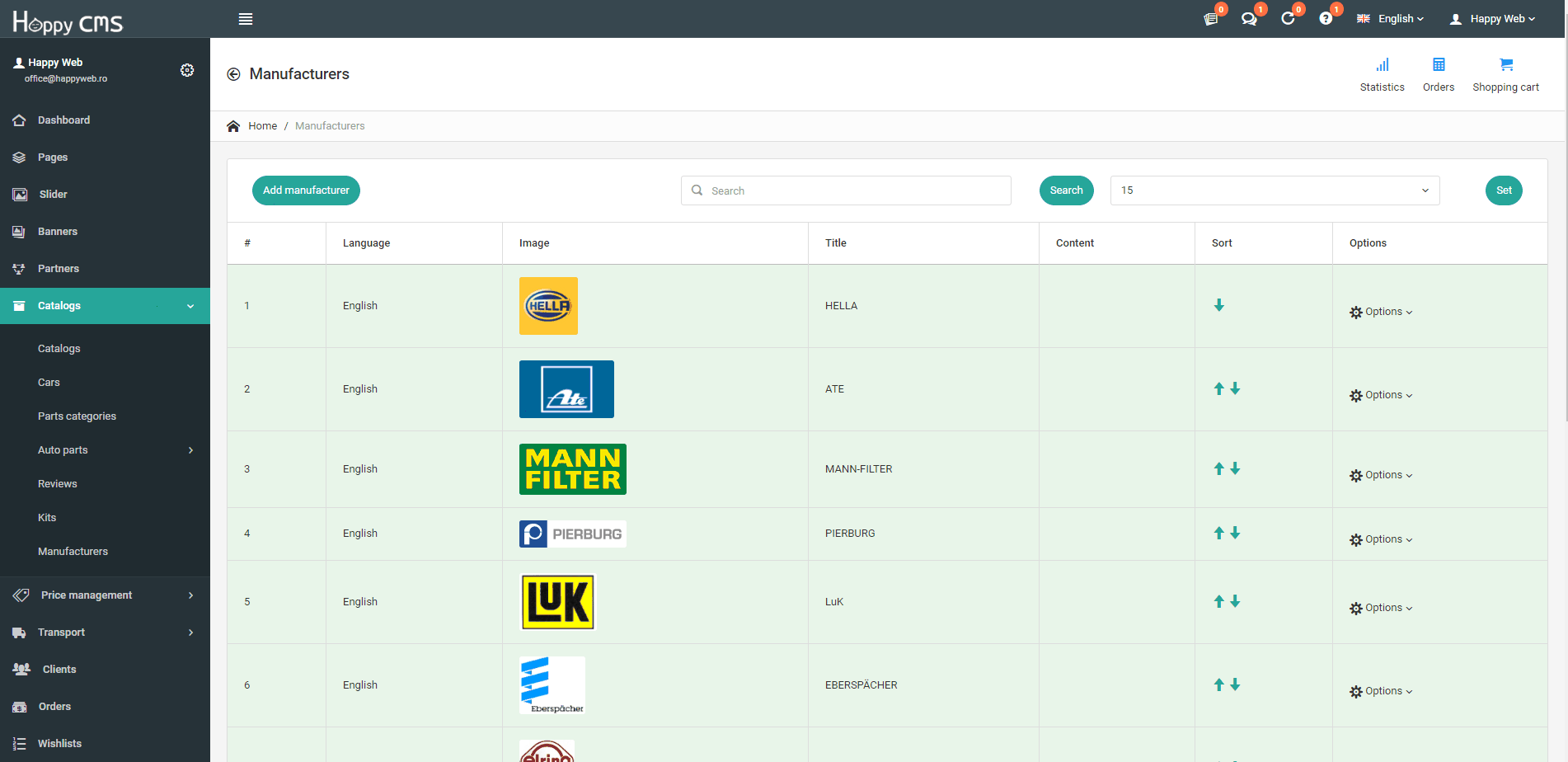Viewport: 1568px width, 762px height.
Task: Expand the Auto parts submenu
Action: [x=105, y=450]
